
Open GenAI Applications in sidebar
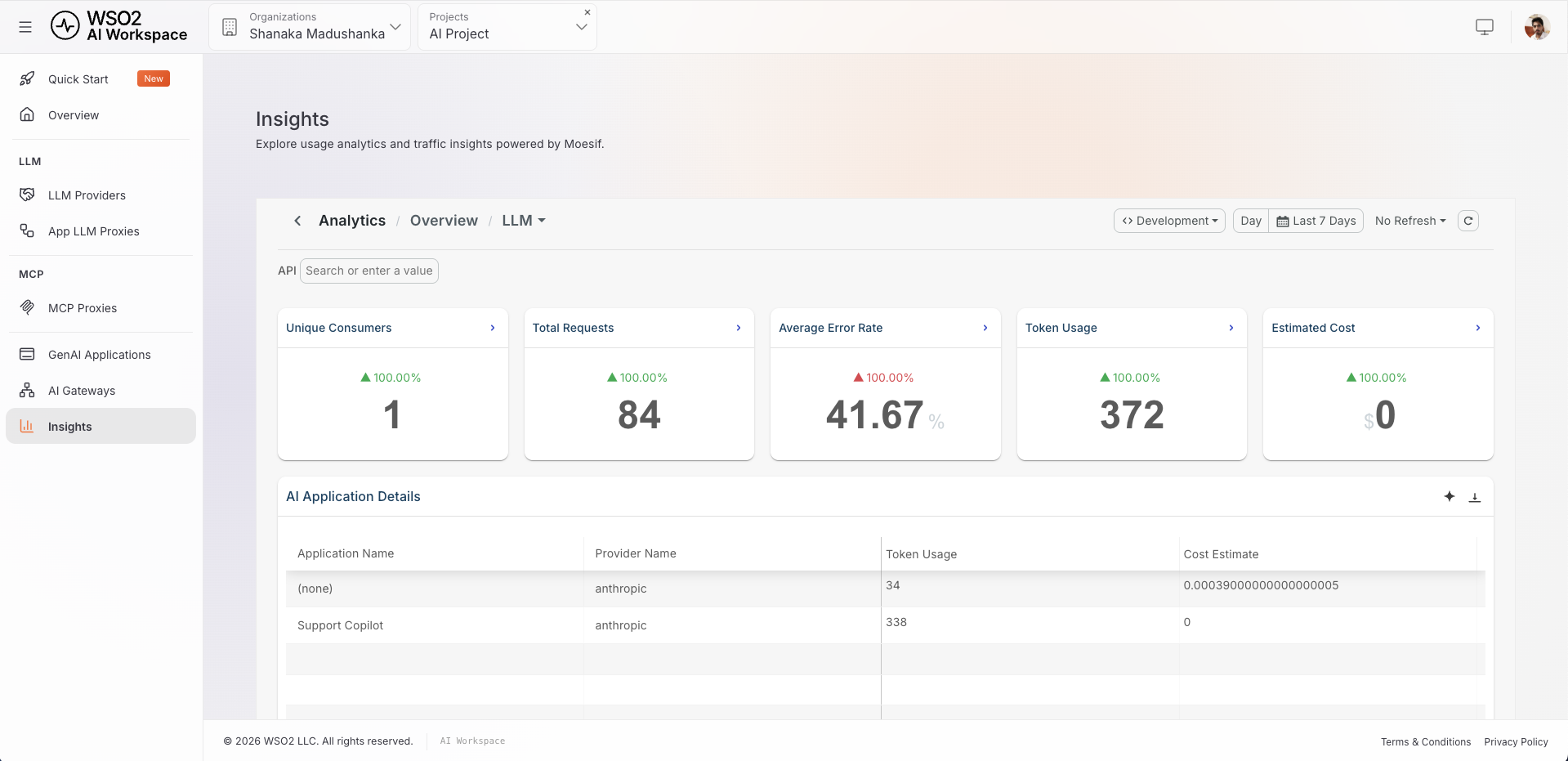(101, 355)
